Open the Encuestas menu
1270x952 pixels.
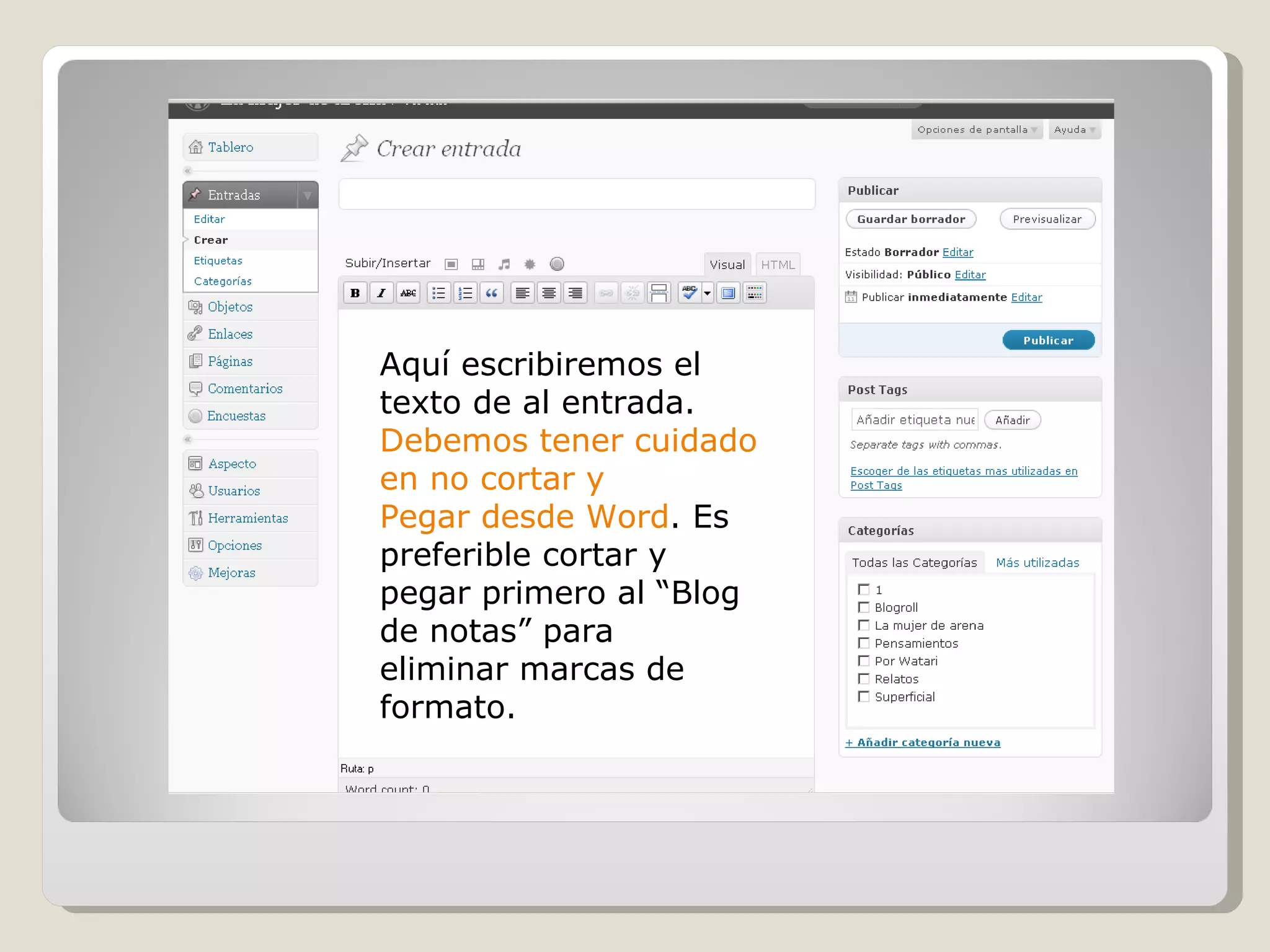pos(251,416)
